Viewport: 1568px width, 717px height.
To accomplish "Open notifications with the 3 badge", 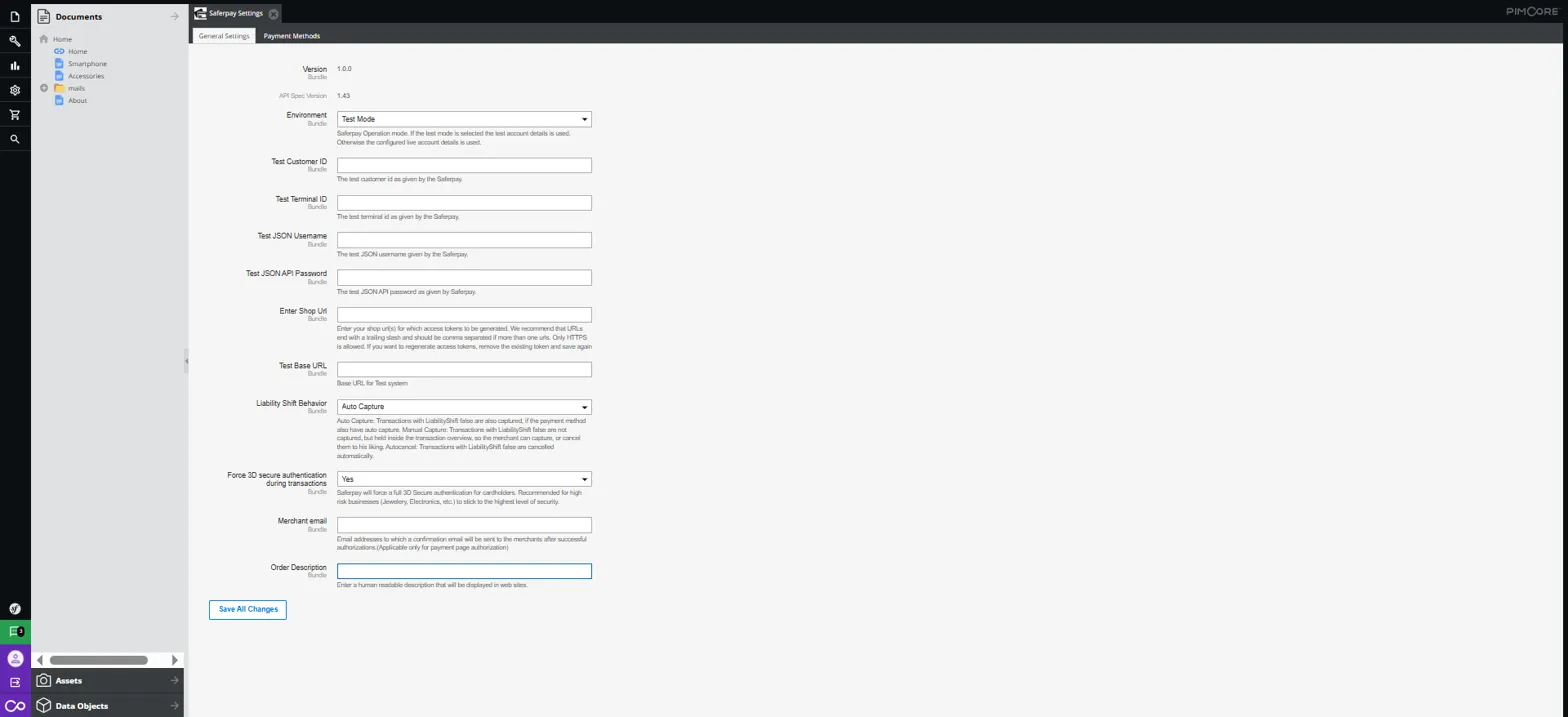I will pyautogui.click(x=15, y=632).
